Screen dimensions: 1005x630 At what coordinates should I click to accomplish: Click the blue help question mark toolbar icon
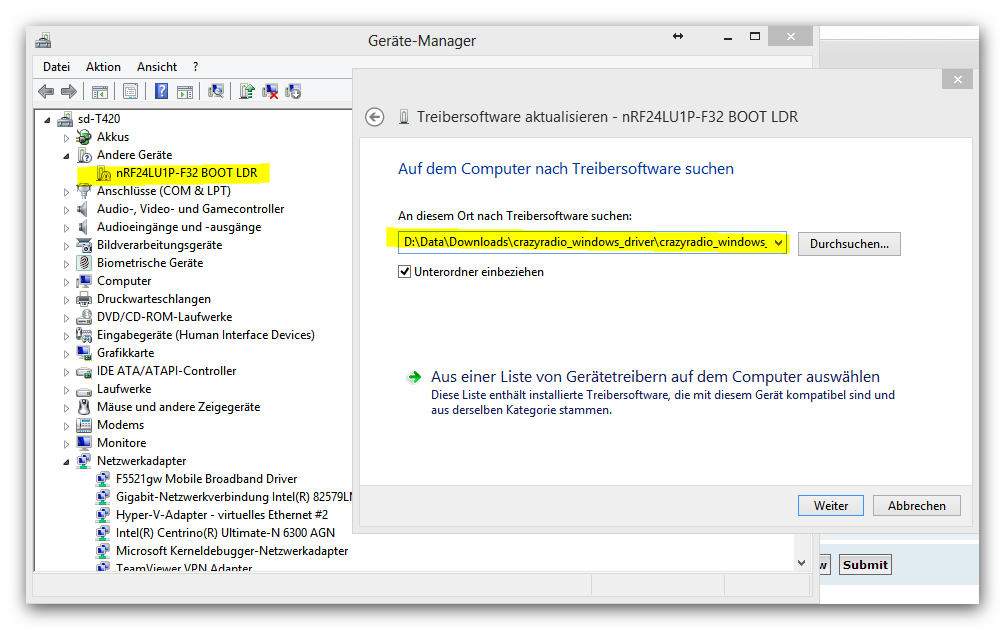161,92
